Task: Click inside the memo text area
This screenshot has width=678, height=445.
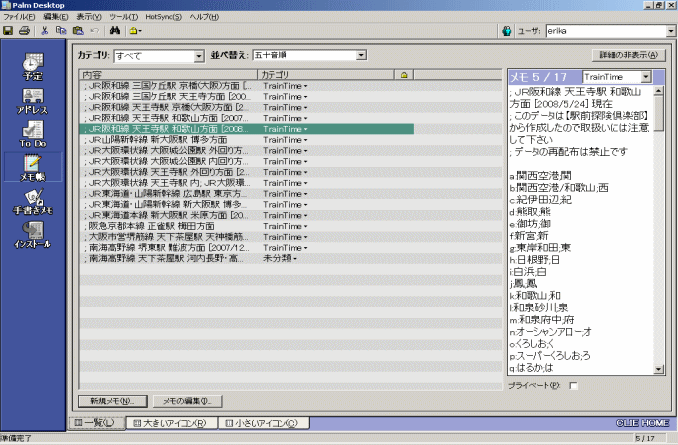Action: coord(581,230)
